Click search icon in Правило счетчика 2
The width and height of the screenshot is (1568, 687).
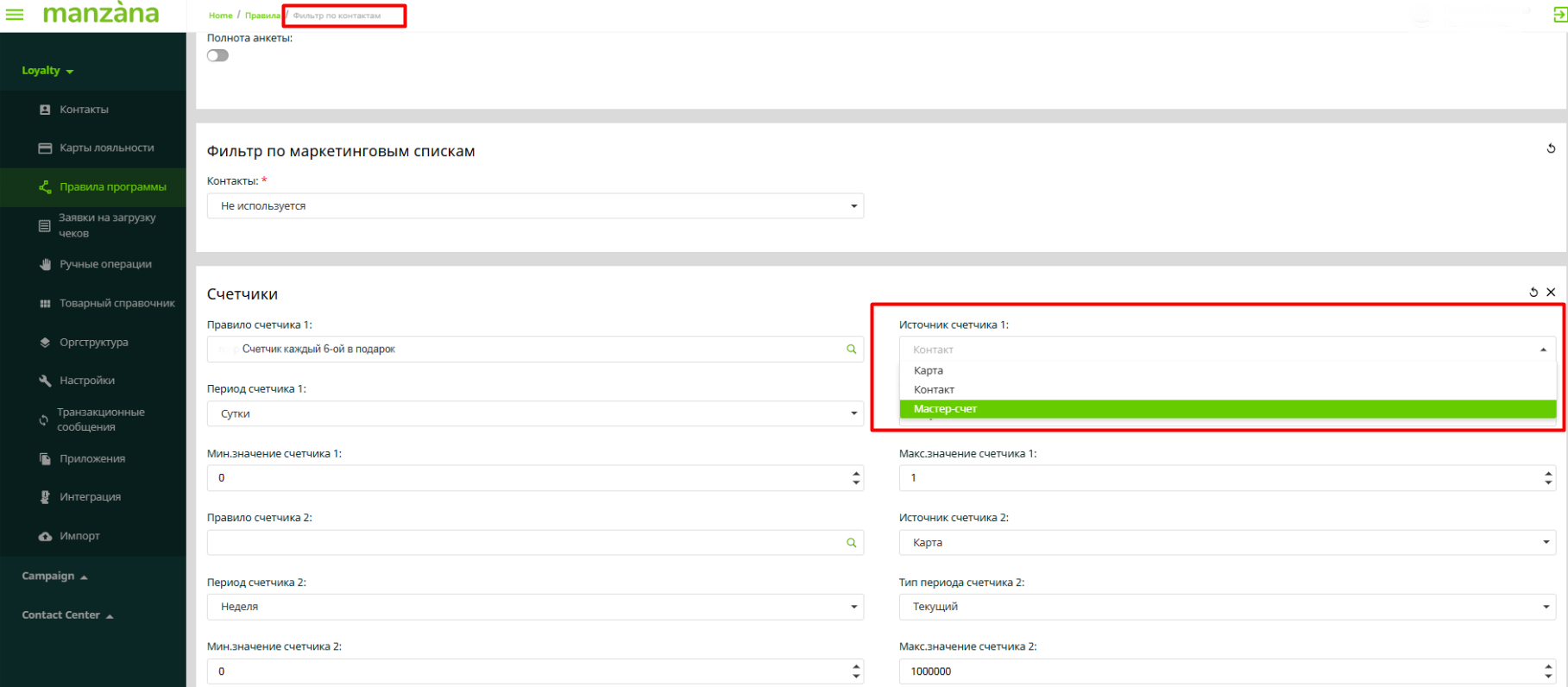tap(851, 543)
